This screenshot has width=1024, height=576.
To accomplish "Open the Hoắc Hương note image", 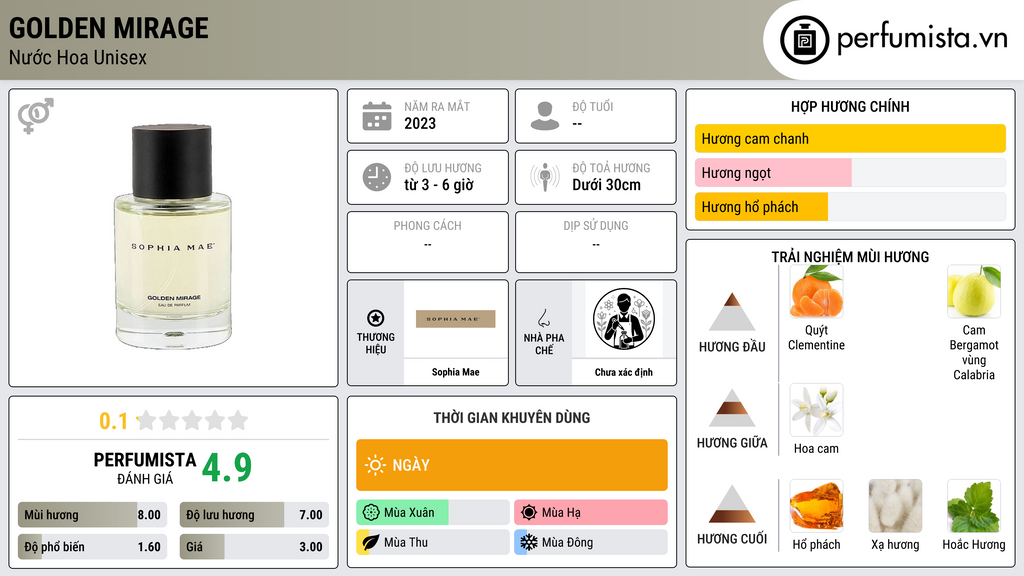I will pos(974,506).
